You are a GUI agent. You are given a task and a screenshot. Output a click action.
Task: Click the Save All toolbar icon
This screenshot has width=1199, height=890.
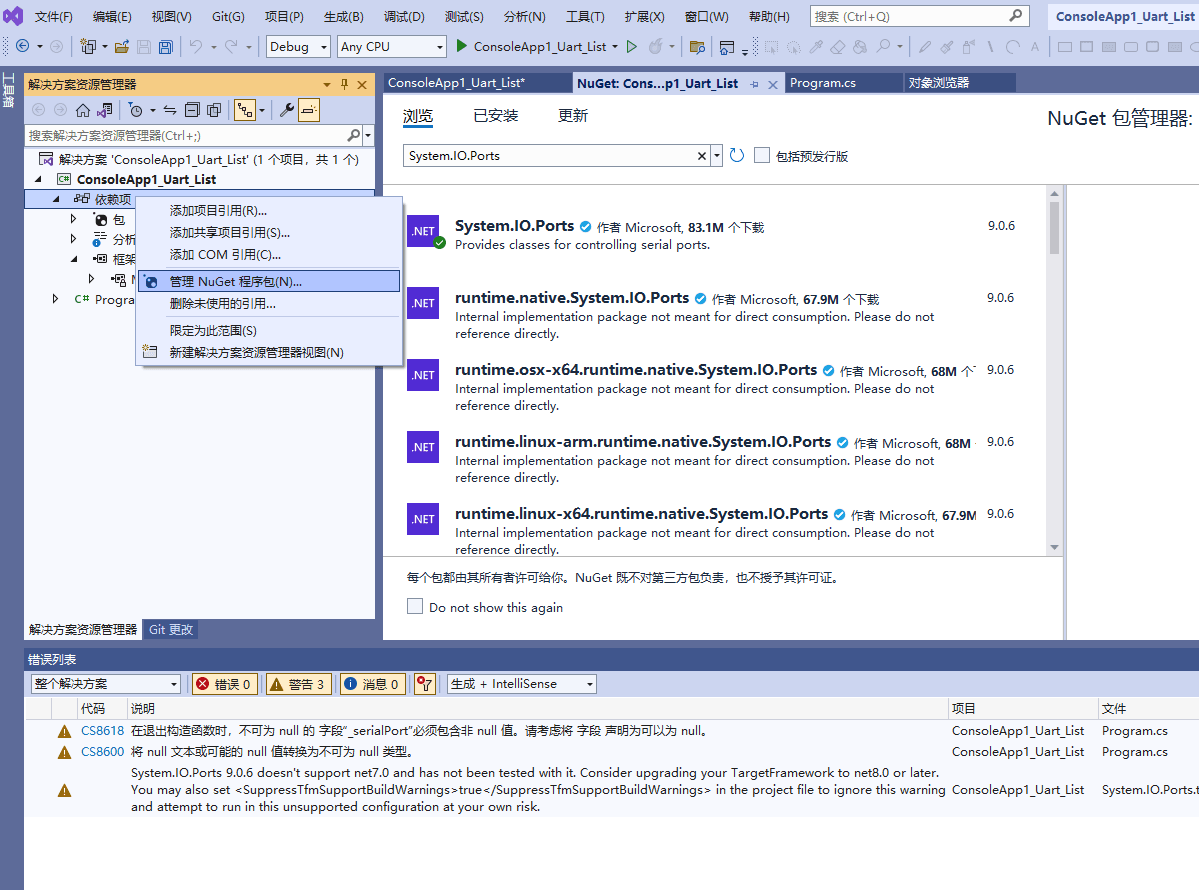[x=165, y=47]
